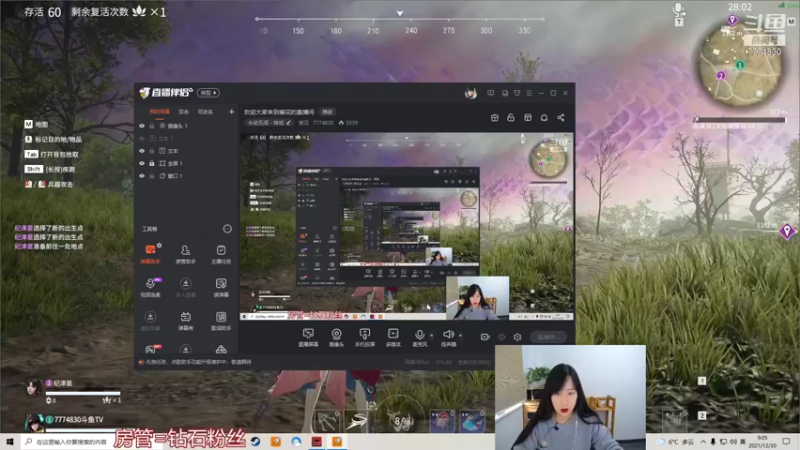Open the Windows notification center
This screenshot has width=800, height=450.
(786, 442)
